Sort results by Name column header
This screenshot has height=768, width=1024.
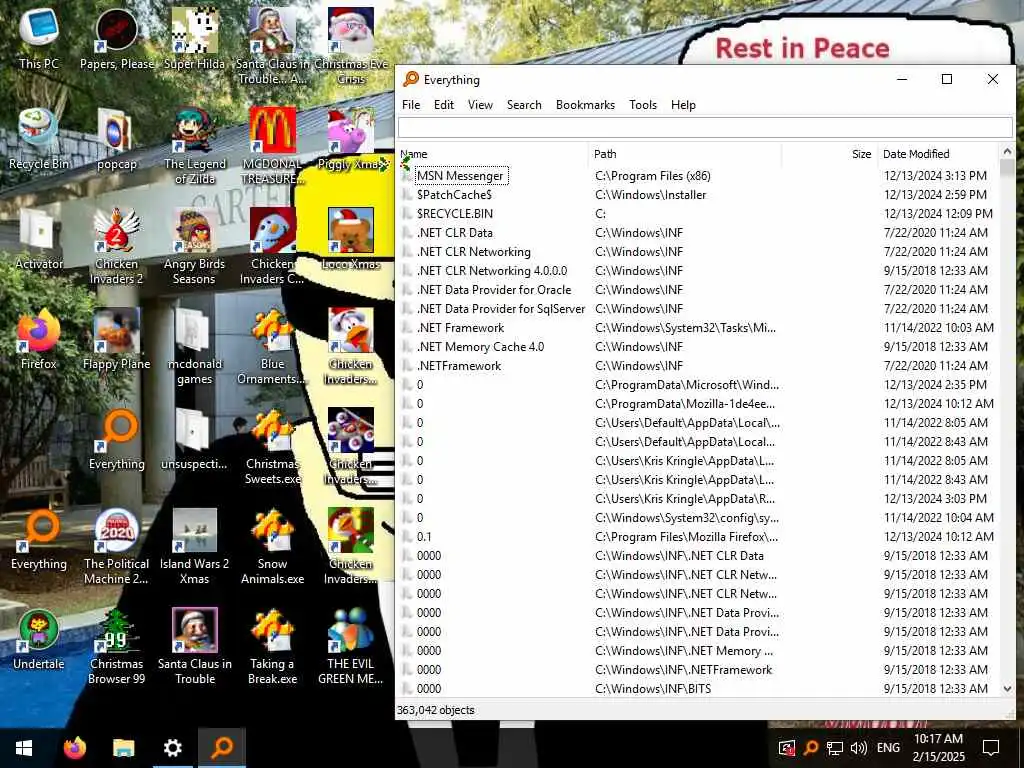click(x=492, y=154)
